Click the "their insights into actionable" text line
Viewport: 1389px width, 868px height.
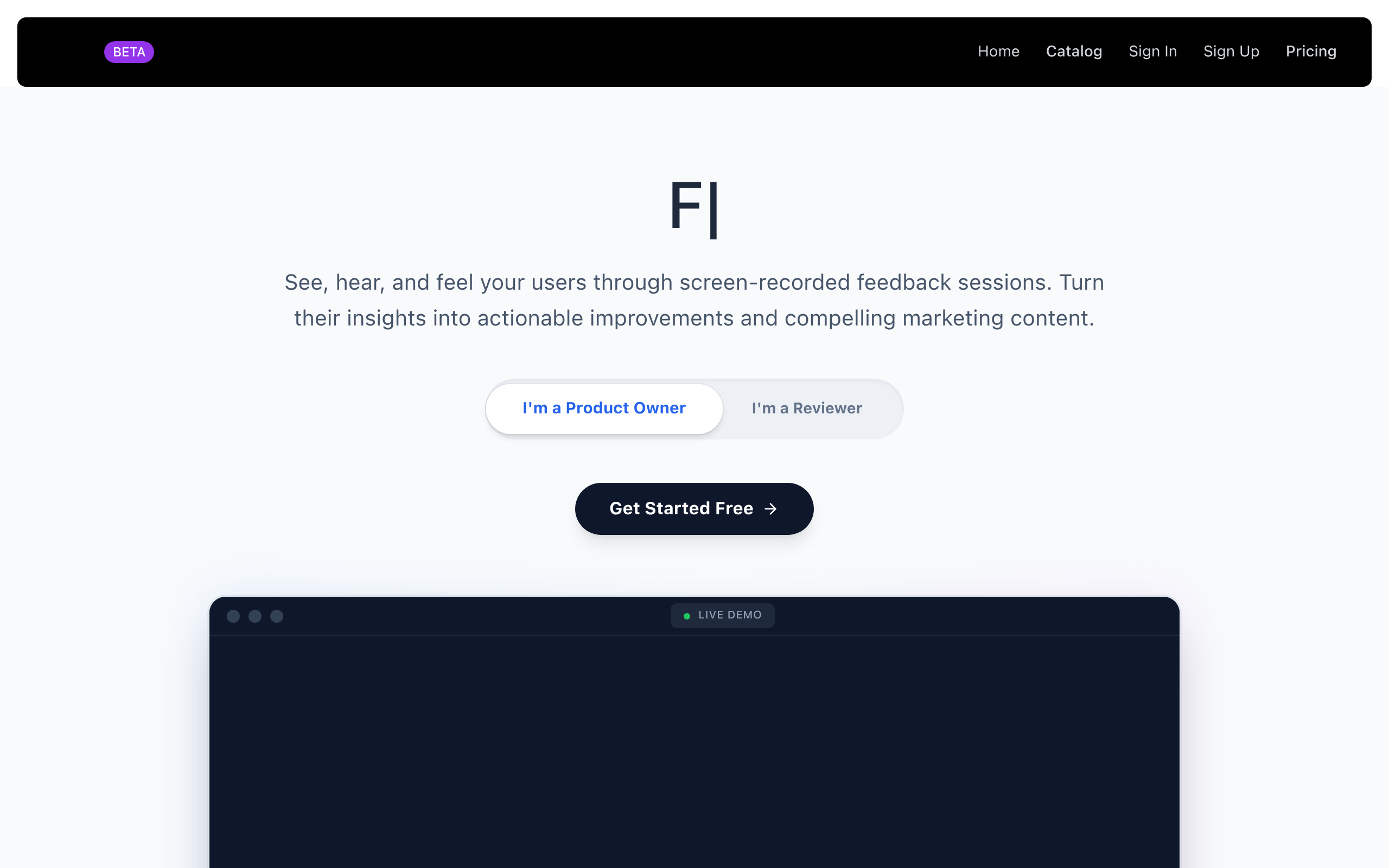coord(694,318)
